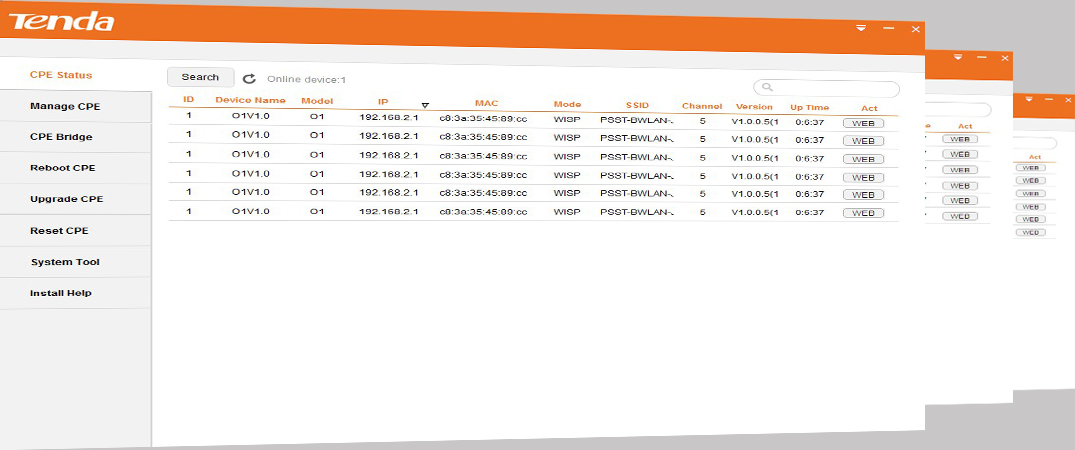
Task: Click WEB button in last device row
Action: [x=863, y=213]
